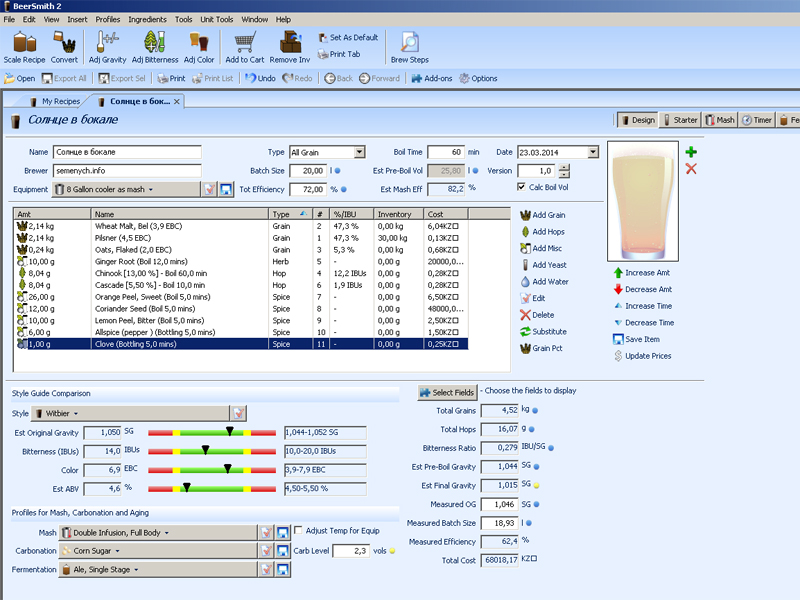
Task: Open Grain Pct tool
Action: [541, 348]
